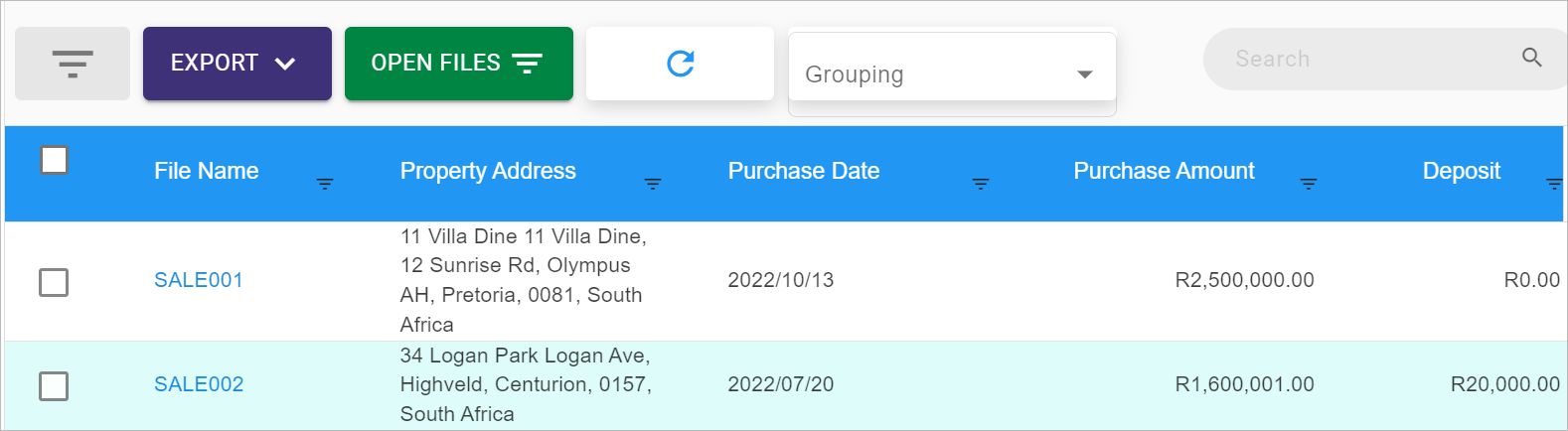Screen dimensions: 1568x431
Task: Sort by Purchase Date column header
Action: click(804, 171)
